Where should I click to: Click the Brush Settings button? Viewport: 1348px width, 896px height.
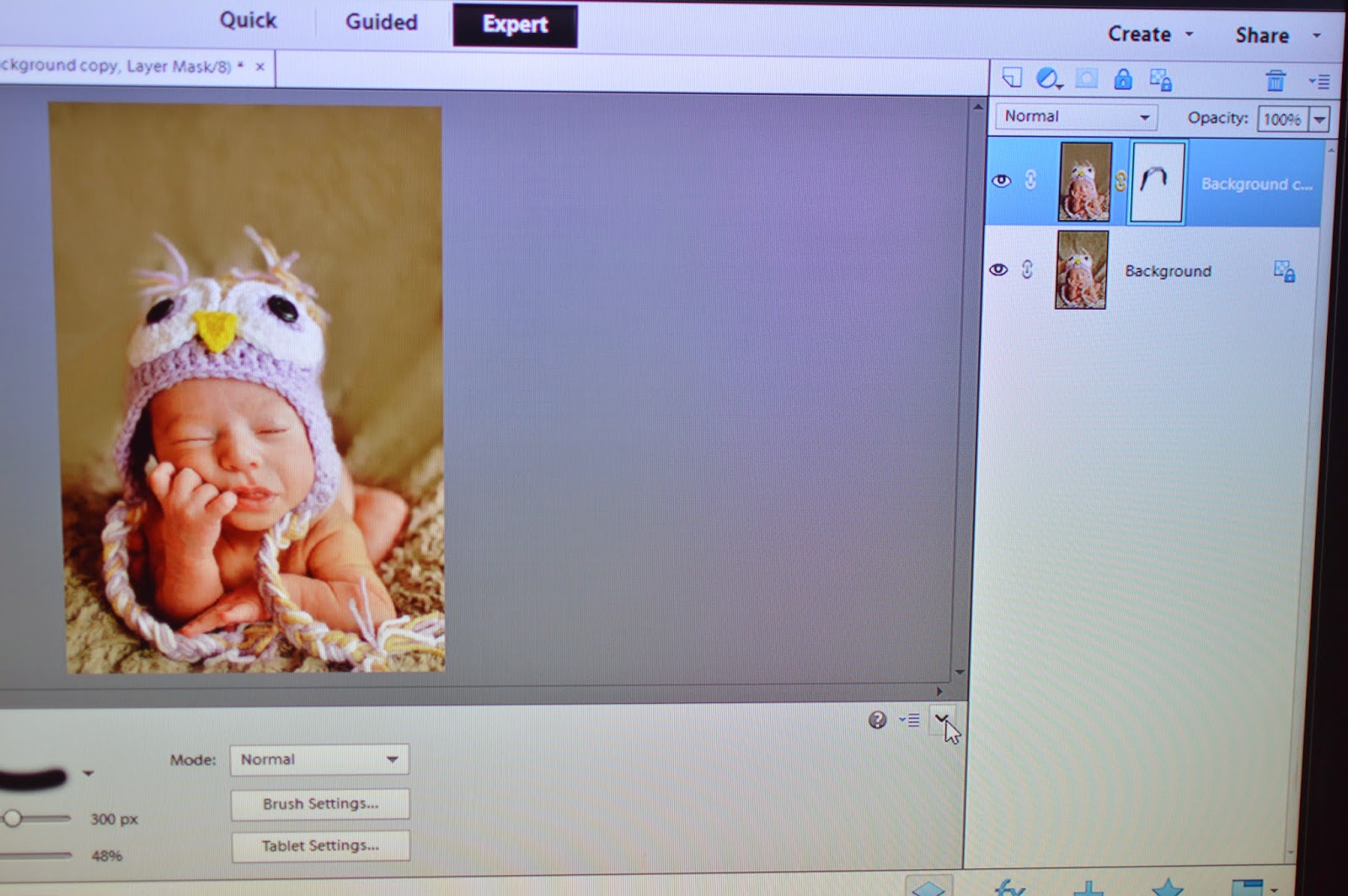(320, 803)
